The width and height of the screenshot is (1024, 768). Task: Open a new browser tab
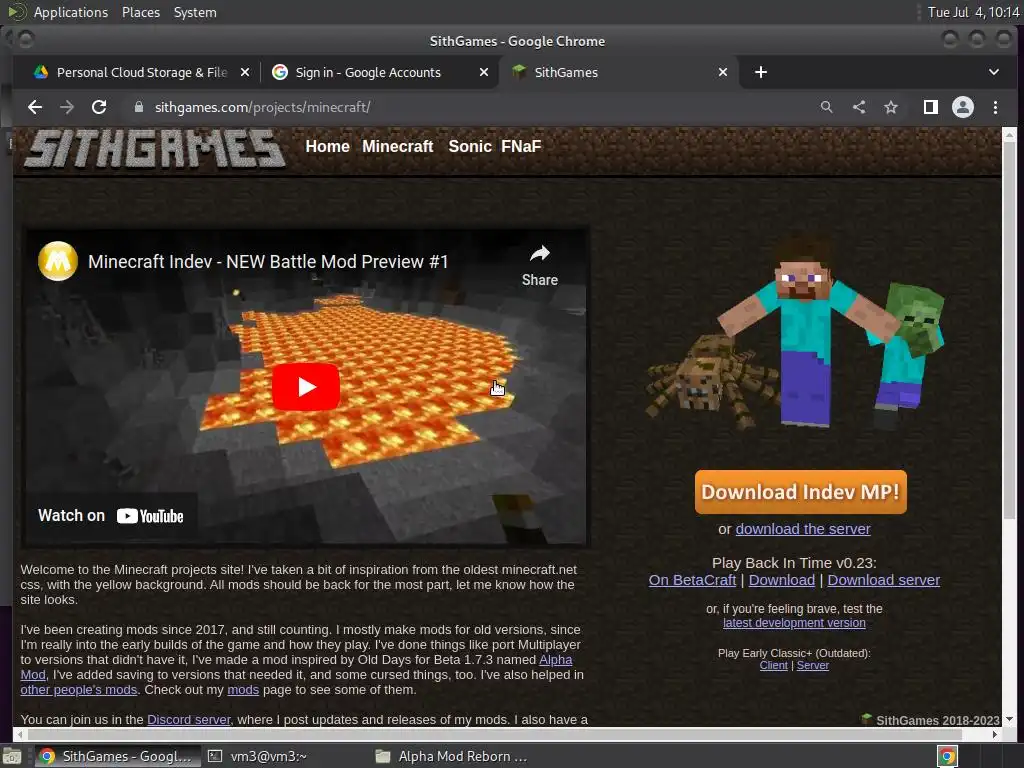click(761, 72)
